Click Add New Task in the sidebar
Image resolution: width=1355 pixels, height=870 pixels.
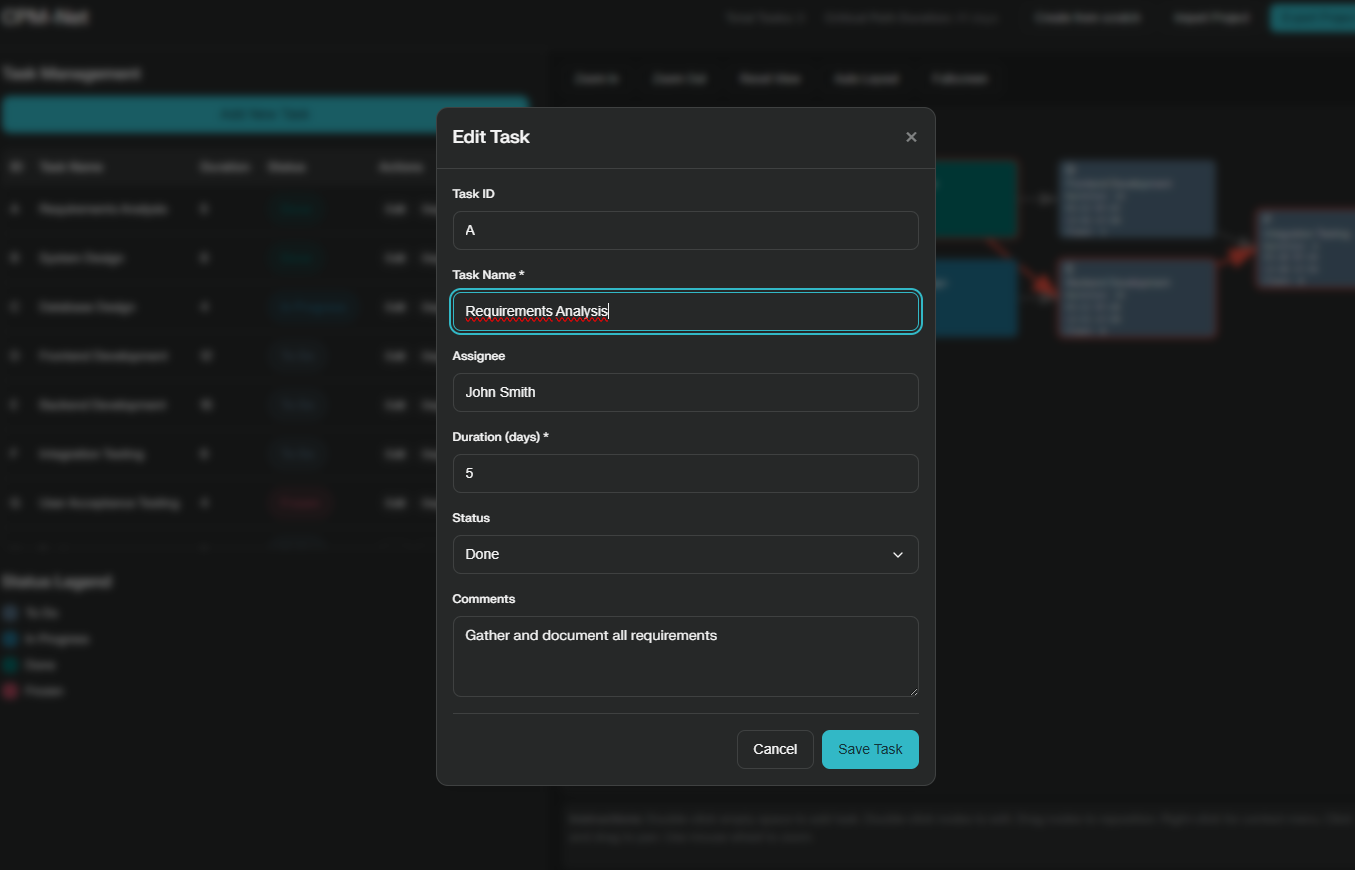264,114
